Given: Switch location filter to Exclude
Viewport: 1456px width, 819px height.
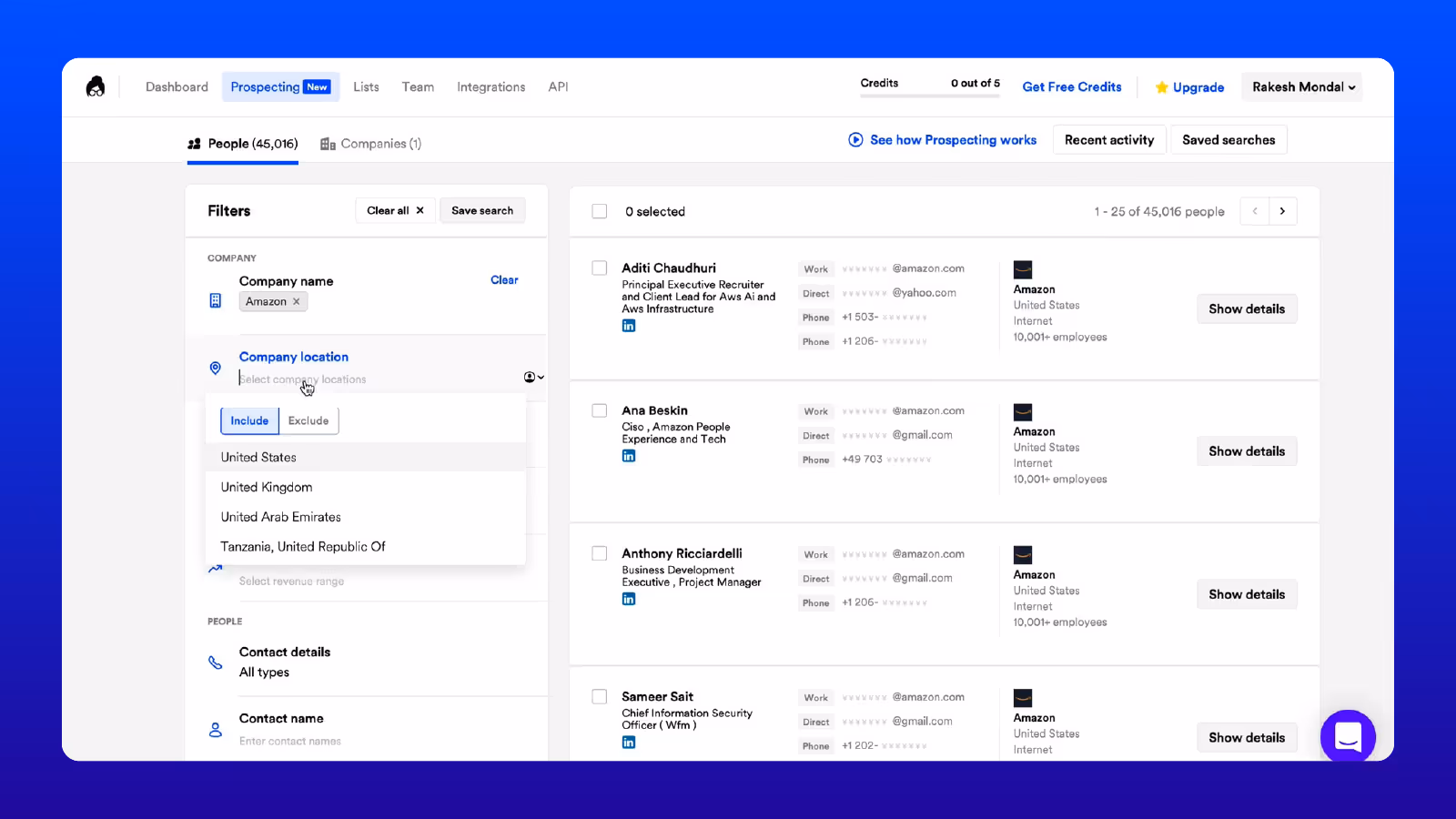Looking at the screenshot, I should point(308,420).
